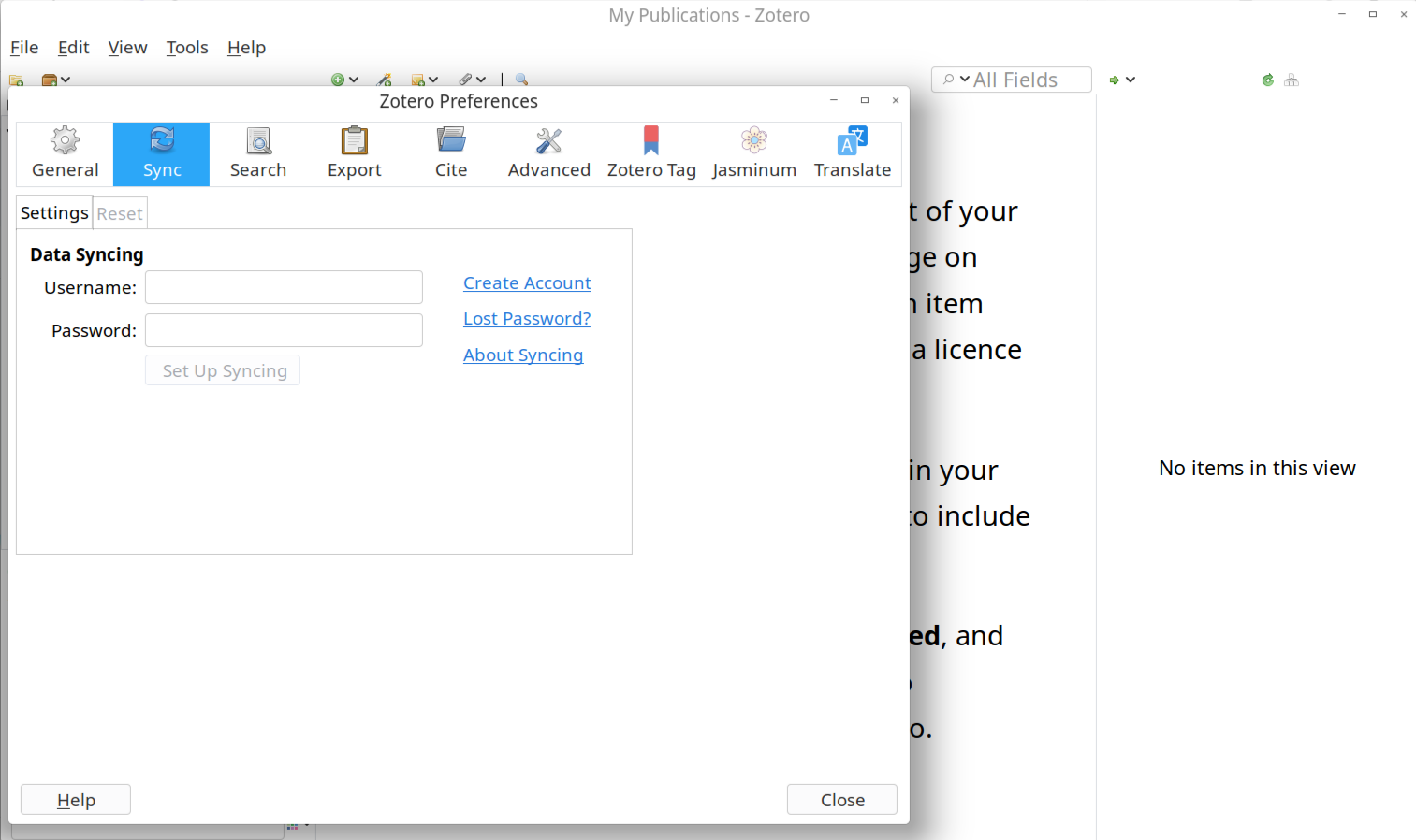This screenshot has width=1416, height=840.
Task: Expand New Item dropdown arrow
Action: coord(354,80)
